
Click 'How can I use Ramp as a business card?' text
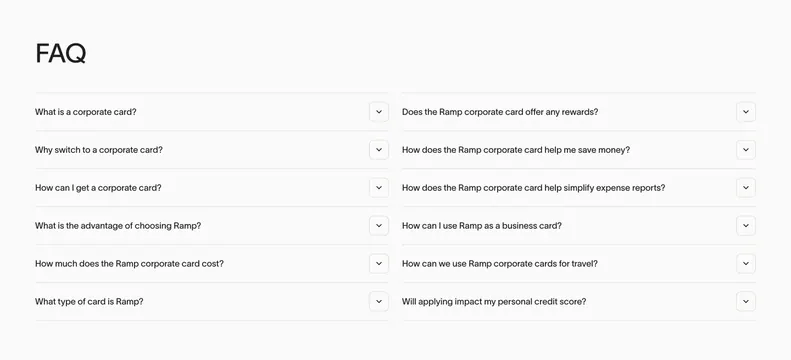482,226
